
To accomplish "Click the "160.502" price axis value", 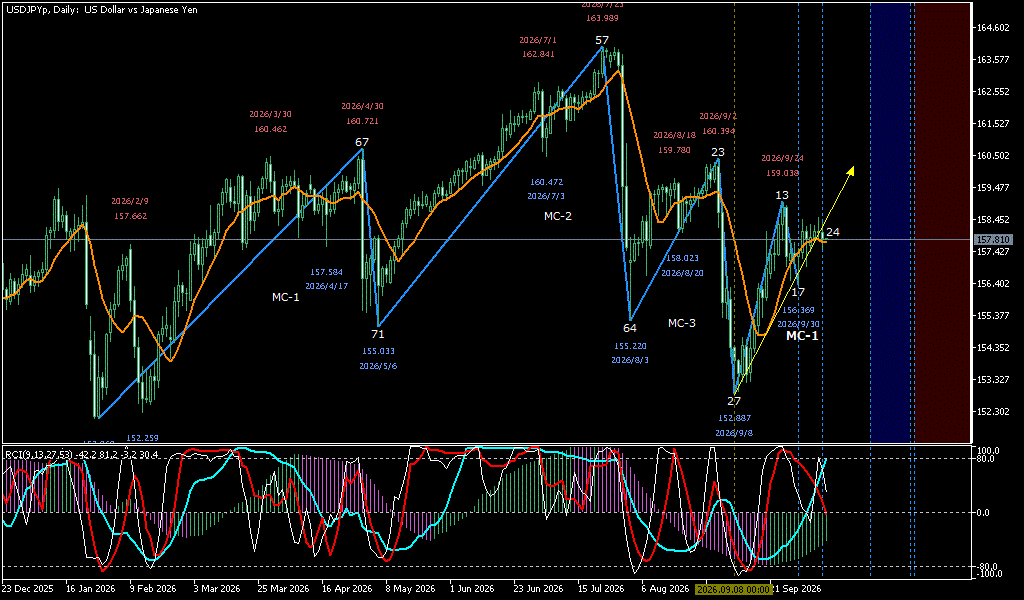I will click(x=993, y=155).
